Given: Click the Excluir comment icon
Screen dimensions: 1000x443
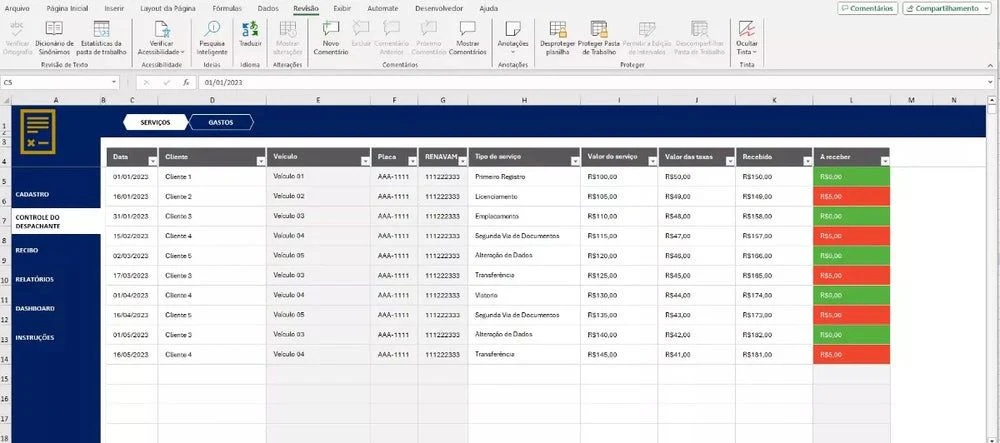Looking at the screenshot, I should pyautogui.click(x=361, y=29).
